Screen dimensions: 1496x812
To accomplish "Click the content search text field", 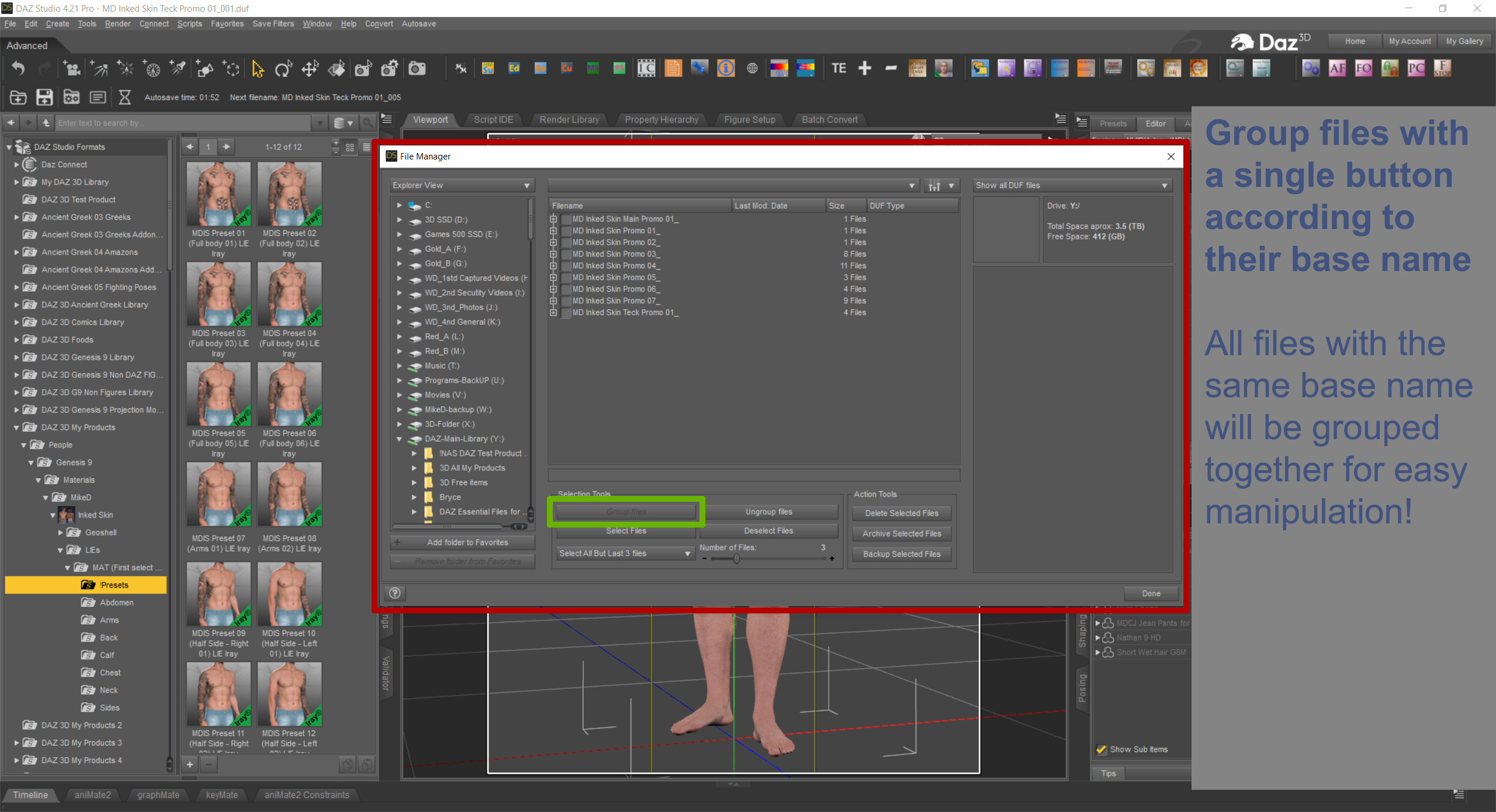I will (184, 123).
